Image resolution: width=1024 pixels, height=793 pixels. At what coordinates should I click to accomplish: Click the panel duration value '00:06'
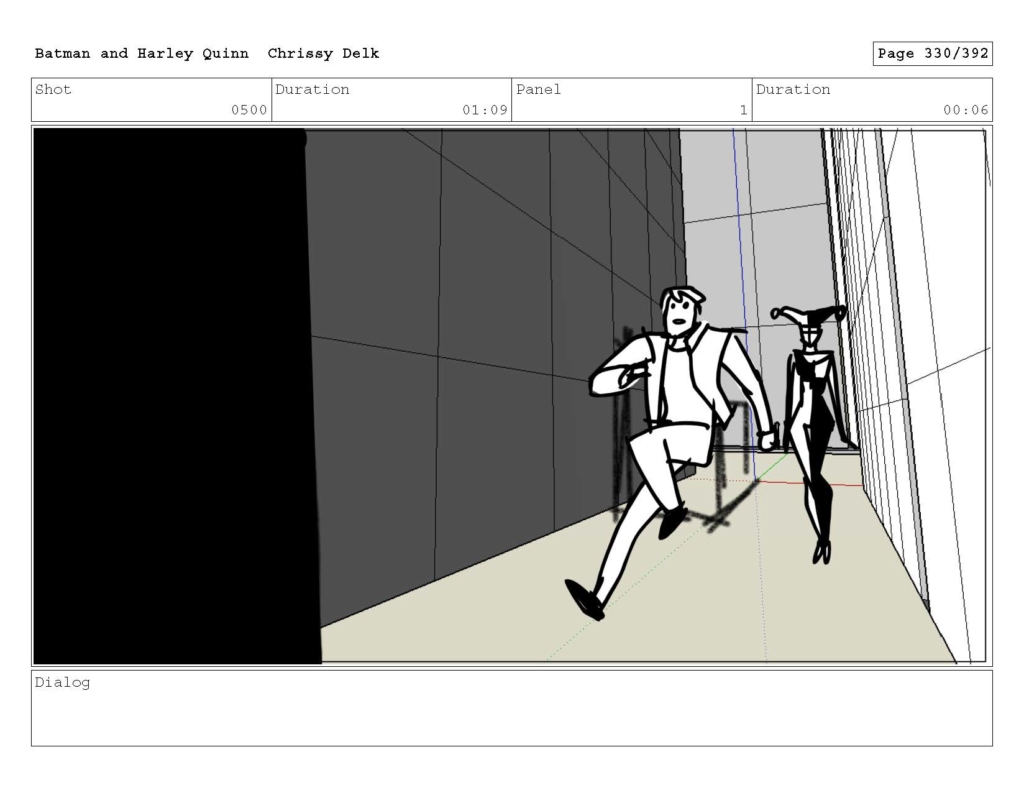pyautogui.click(x=965, y=110)
